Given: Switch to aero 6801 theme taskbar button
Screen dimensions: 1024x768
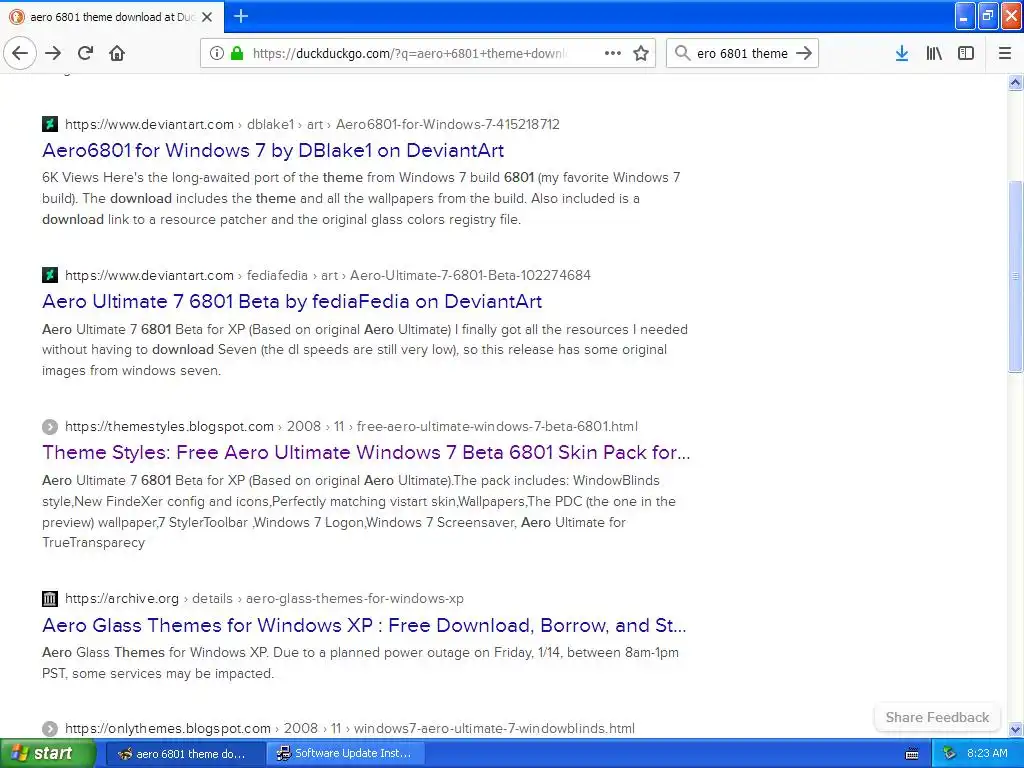Looking at the screenshot, I should coord(185,754).
